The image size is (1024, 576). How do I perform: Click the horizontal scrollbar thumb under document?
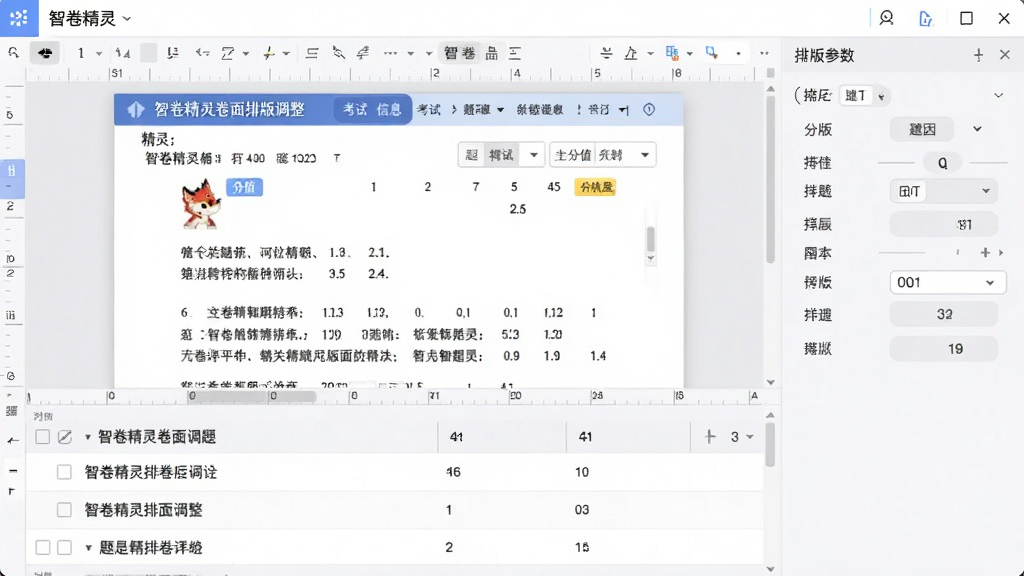(x=253, y=396)
